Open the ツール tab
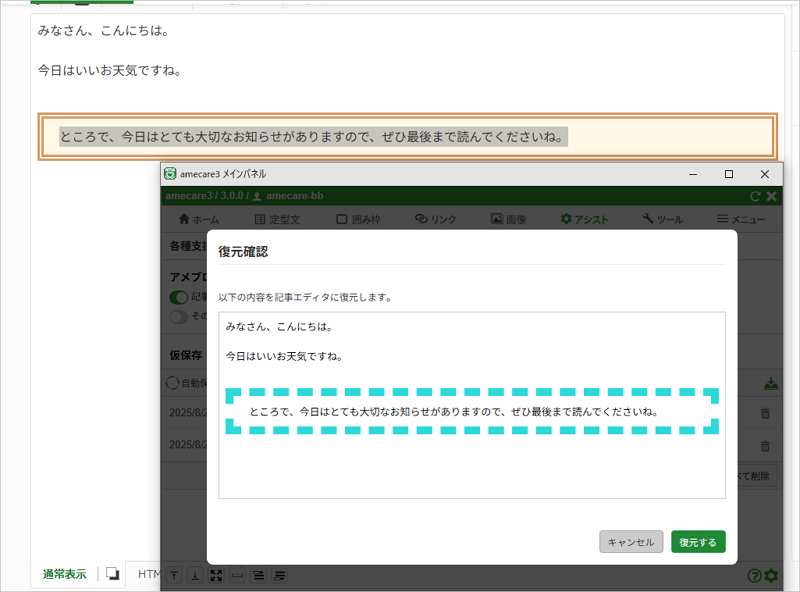The width and height of the screenshot is (800, 592). tap(663, 219)
